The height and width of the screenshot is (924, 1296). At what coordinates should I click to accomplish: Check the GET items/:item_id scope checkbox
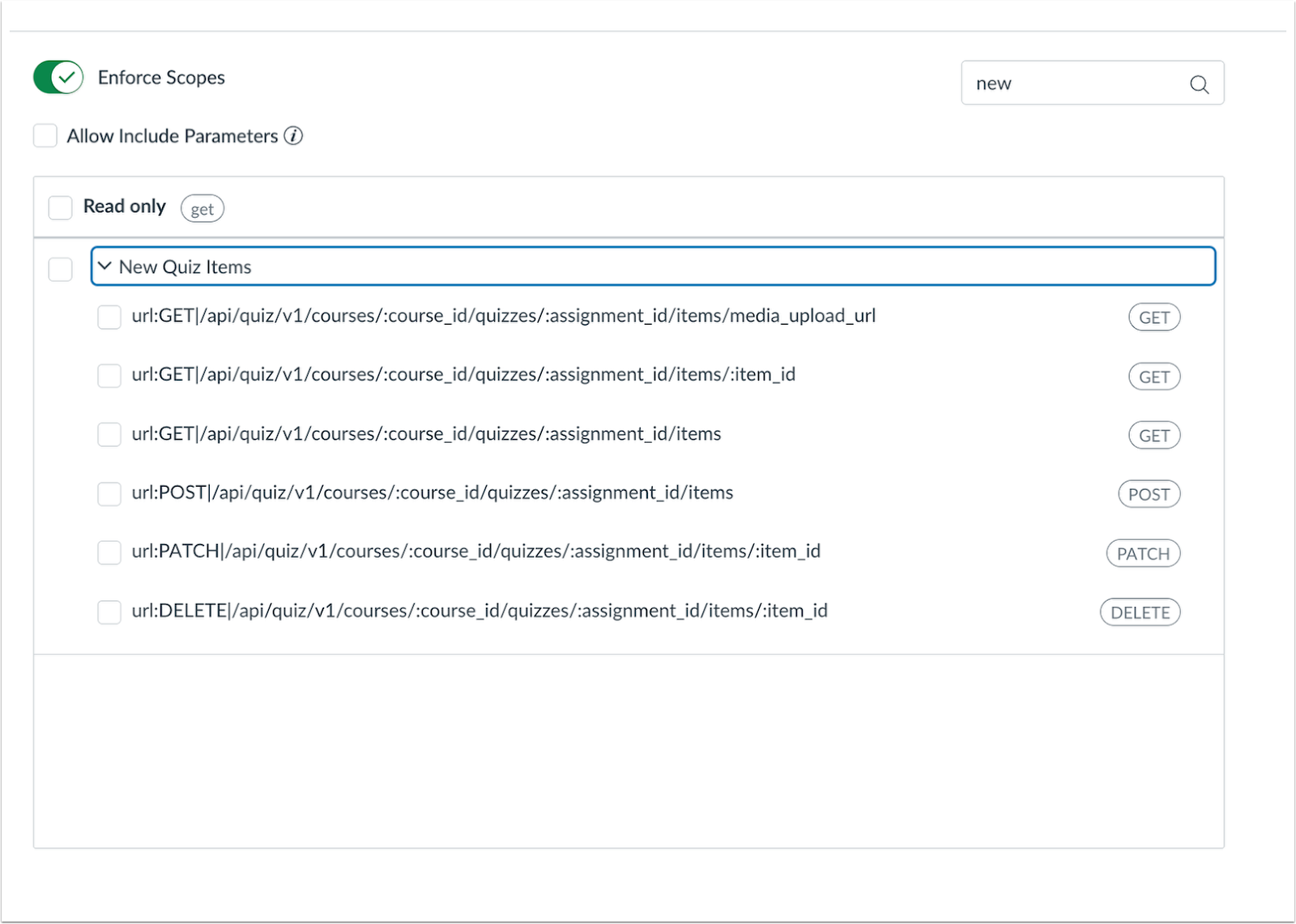tap(109, 376)
